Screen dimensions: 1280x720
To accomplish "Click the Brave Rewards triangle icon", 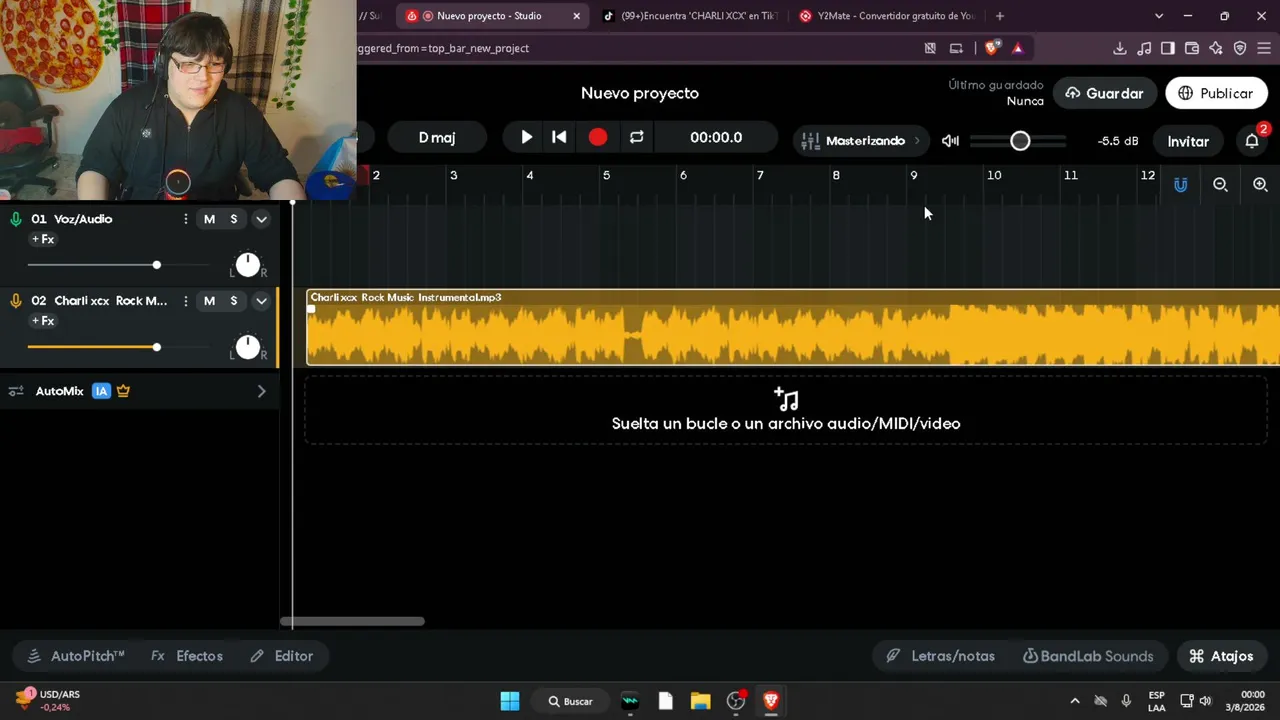I will (x=1017, y=48).
